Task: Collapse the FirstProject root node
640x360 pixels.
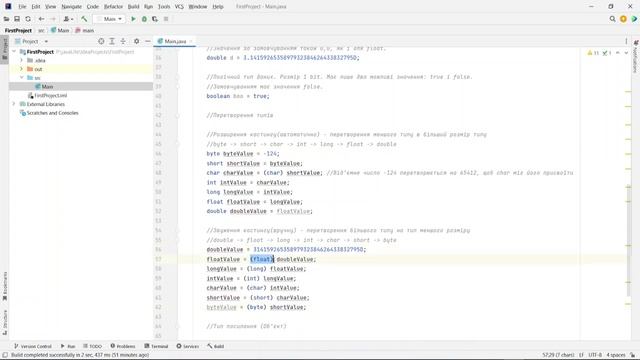Action: (15, 51)
